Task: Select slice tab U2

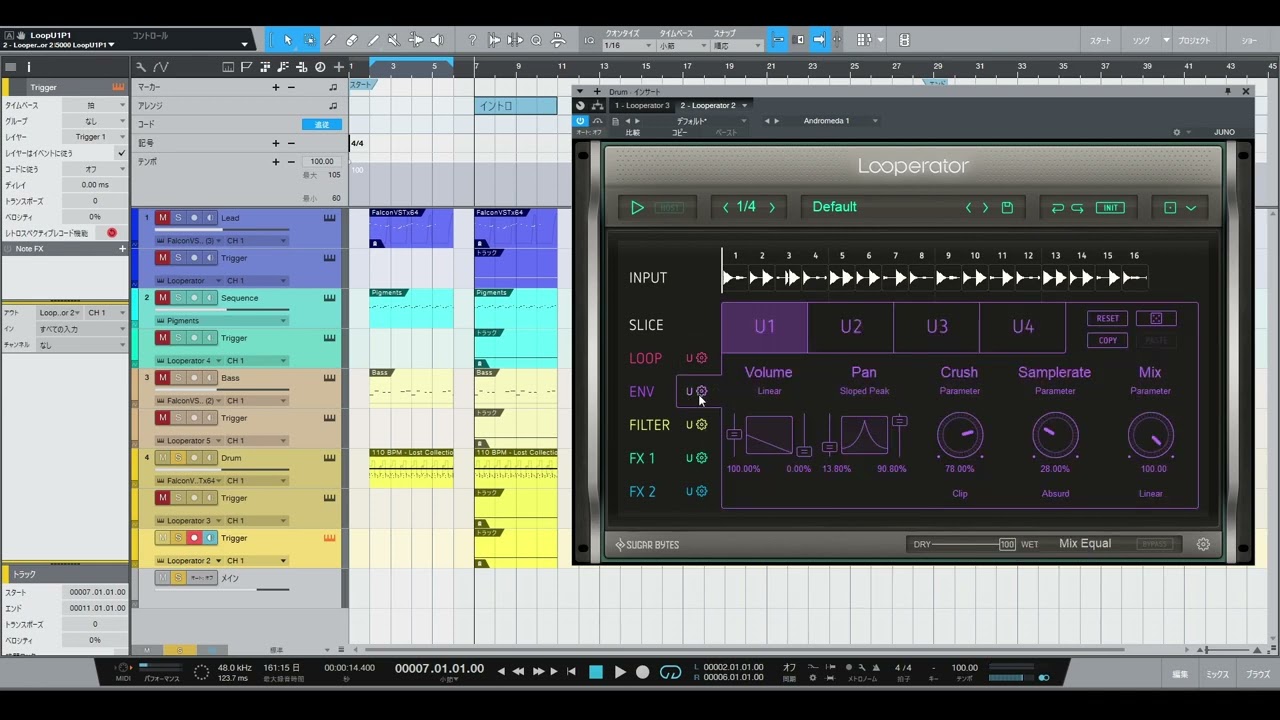Action: (x=851, y=327)
